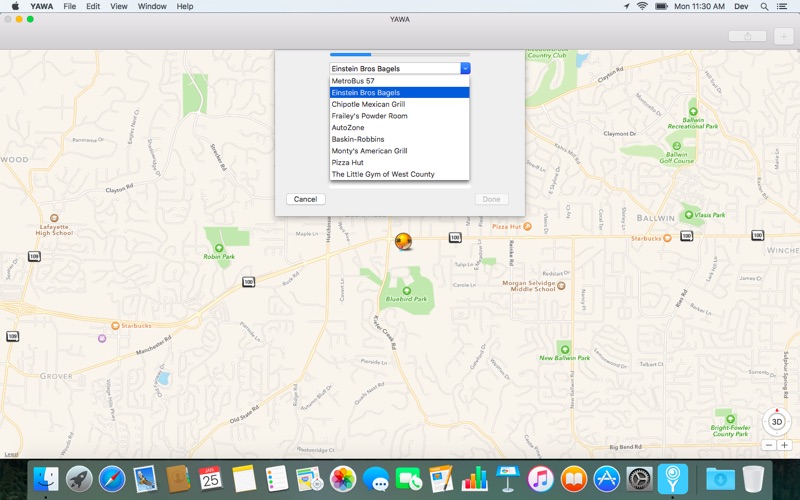Open Notification Center from the menu bar
Viewport: 800px width, 500px height.
click(x=782, y=6)
